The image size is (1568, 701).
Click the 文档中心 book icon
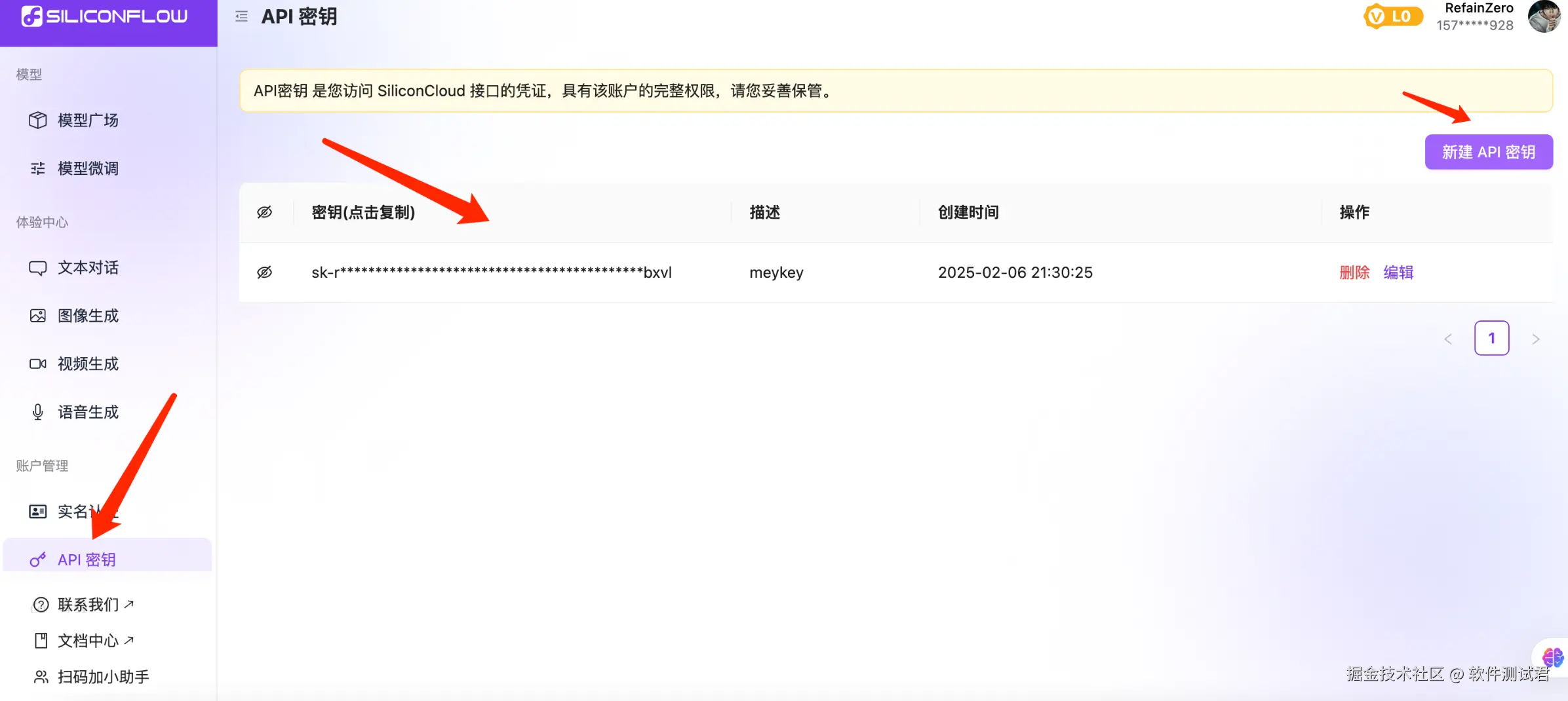tap(41, 641)
